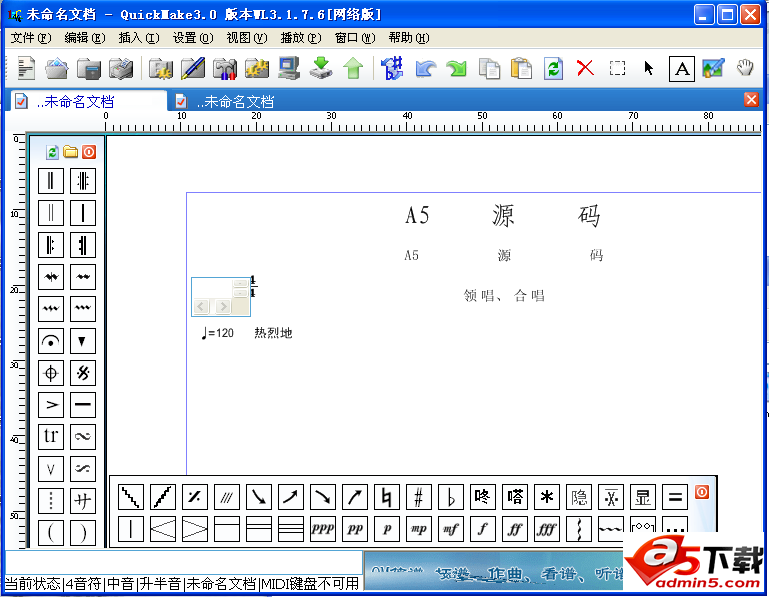The width and height of the screenshot is (769, 597).
Task: Close the document tab with red X
Action: [x=751, y=100]
